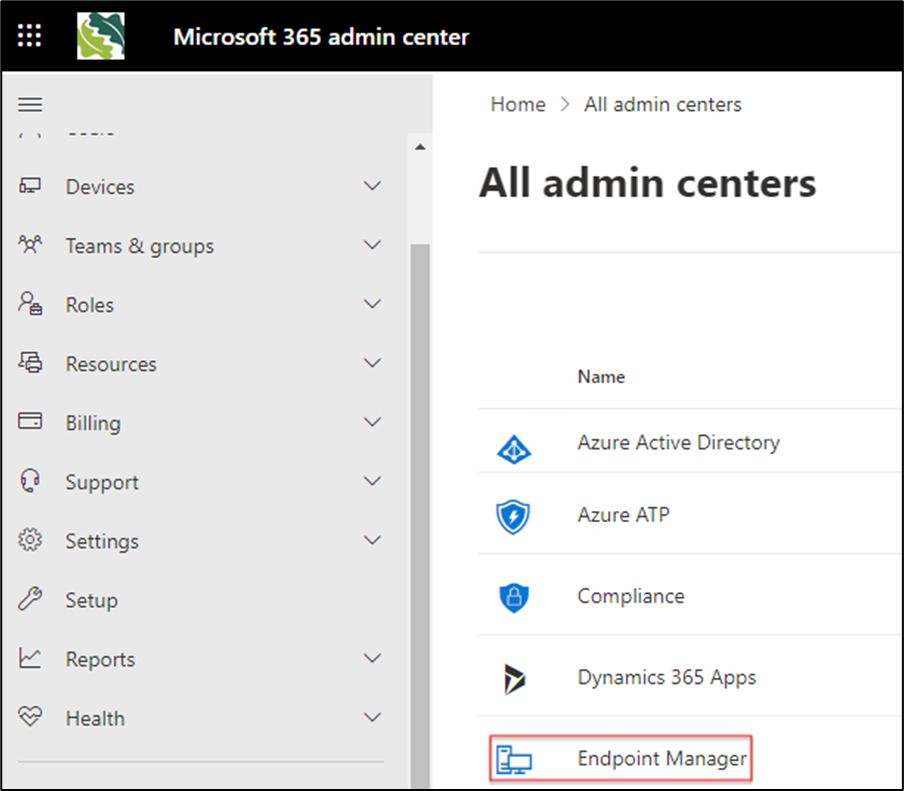Click the sidebar scrollbar thumb
The height and width of the screenshot is (791, 904).
coord(420,515)
